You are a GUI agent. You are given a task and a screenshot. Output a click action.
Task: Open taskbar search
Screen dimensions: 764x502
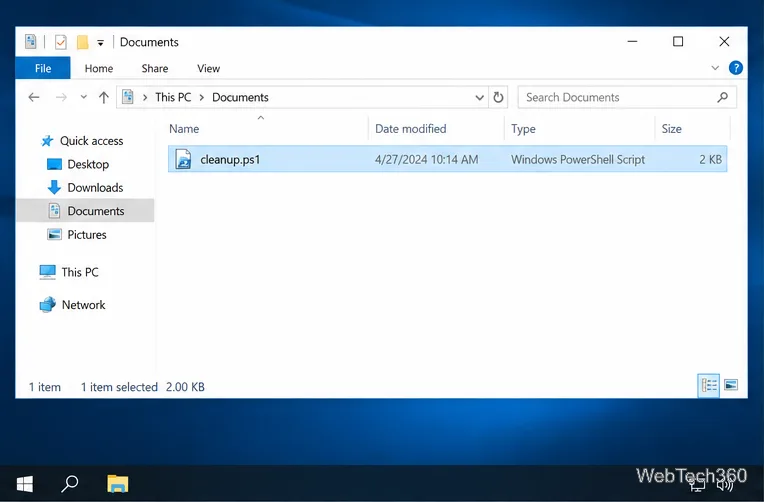point(70,483)
